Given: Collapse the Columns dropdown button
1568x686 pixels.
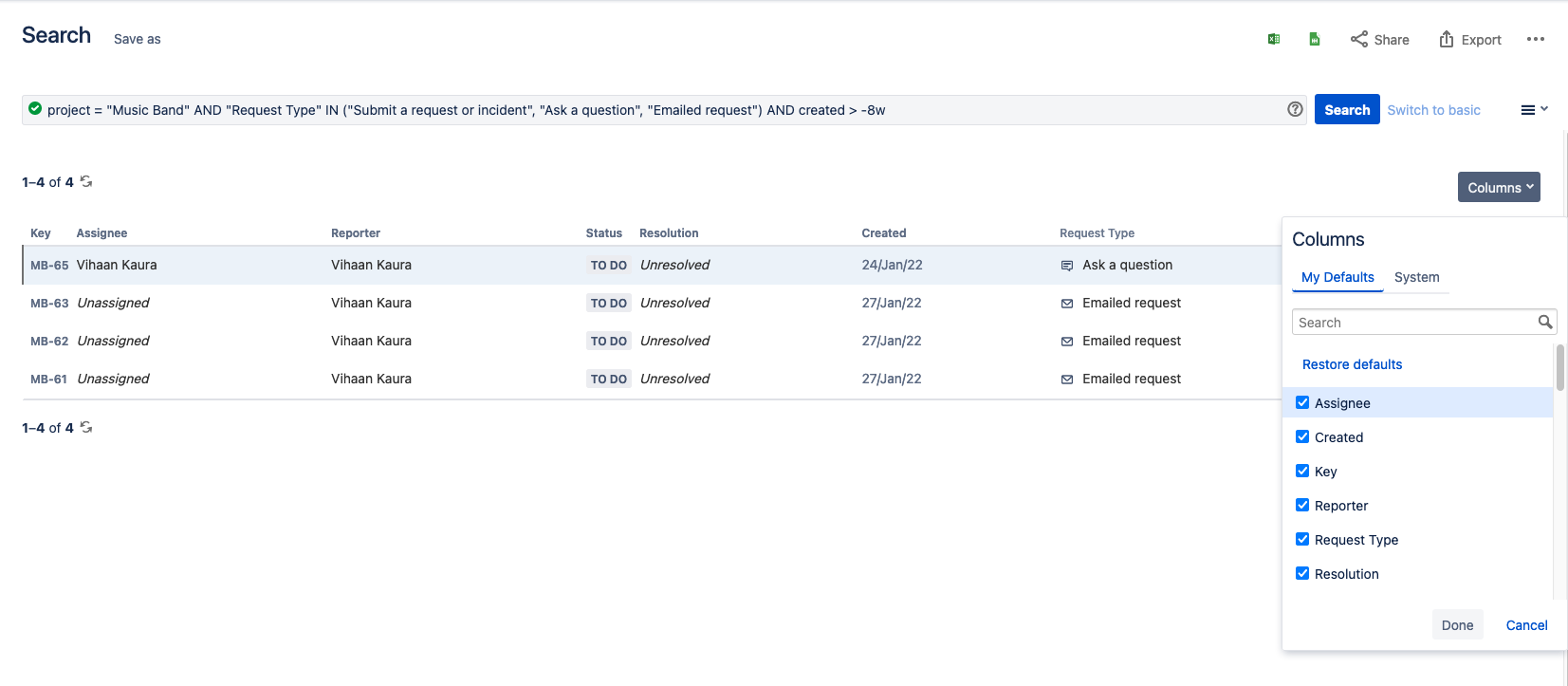Looking at the screenshot, I should [1498, 187].
